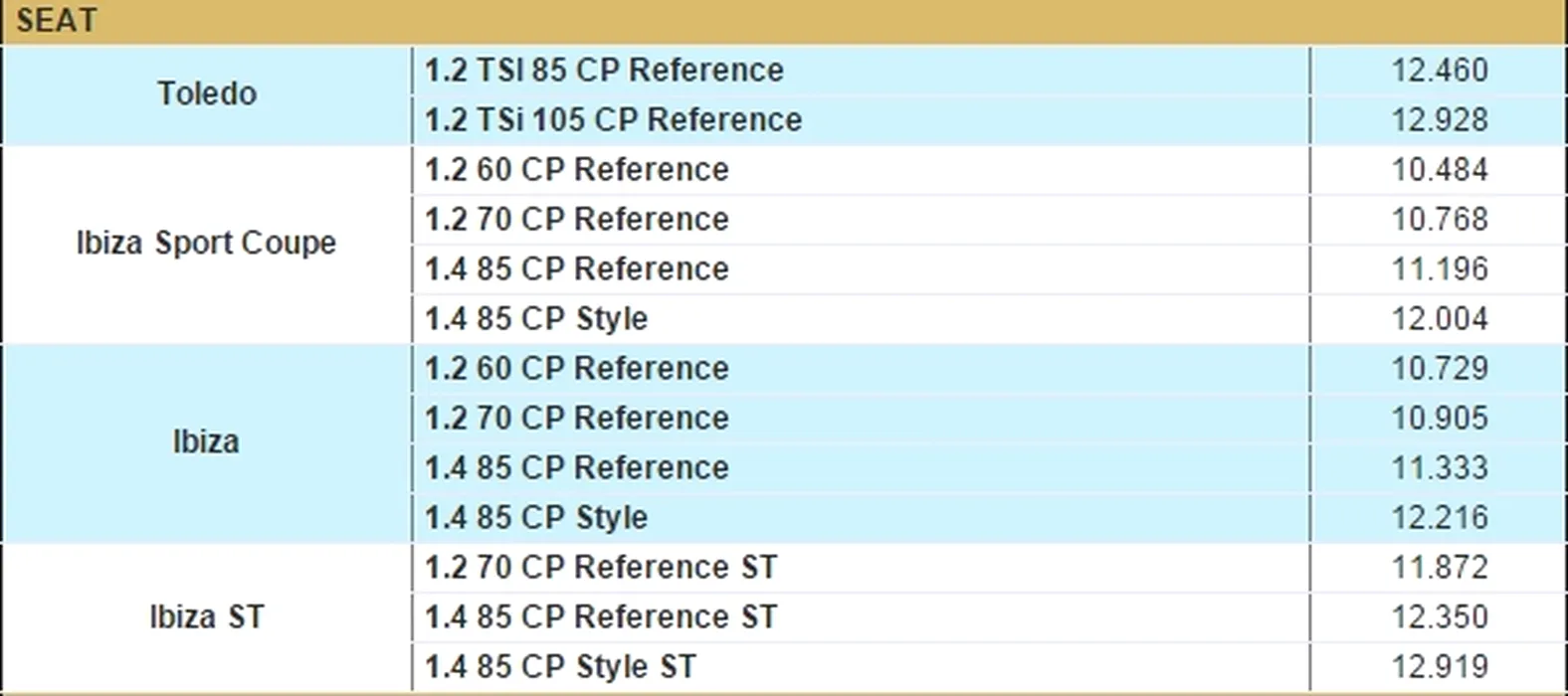Select the price 10.729

1439,369
